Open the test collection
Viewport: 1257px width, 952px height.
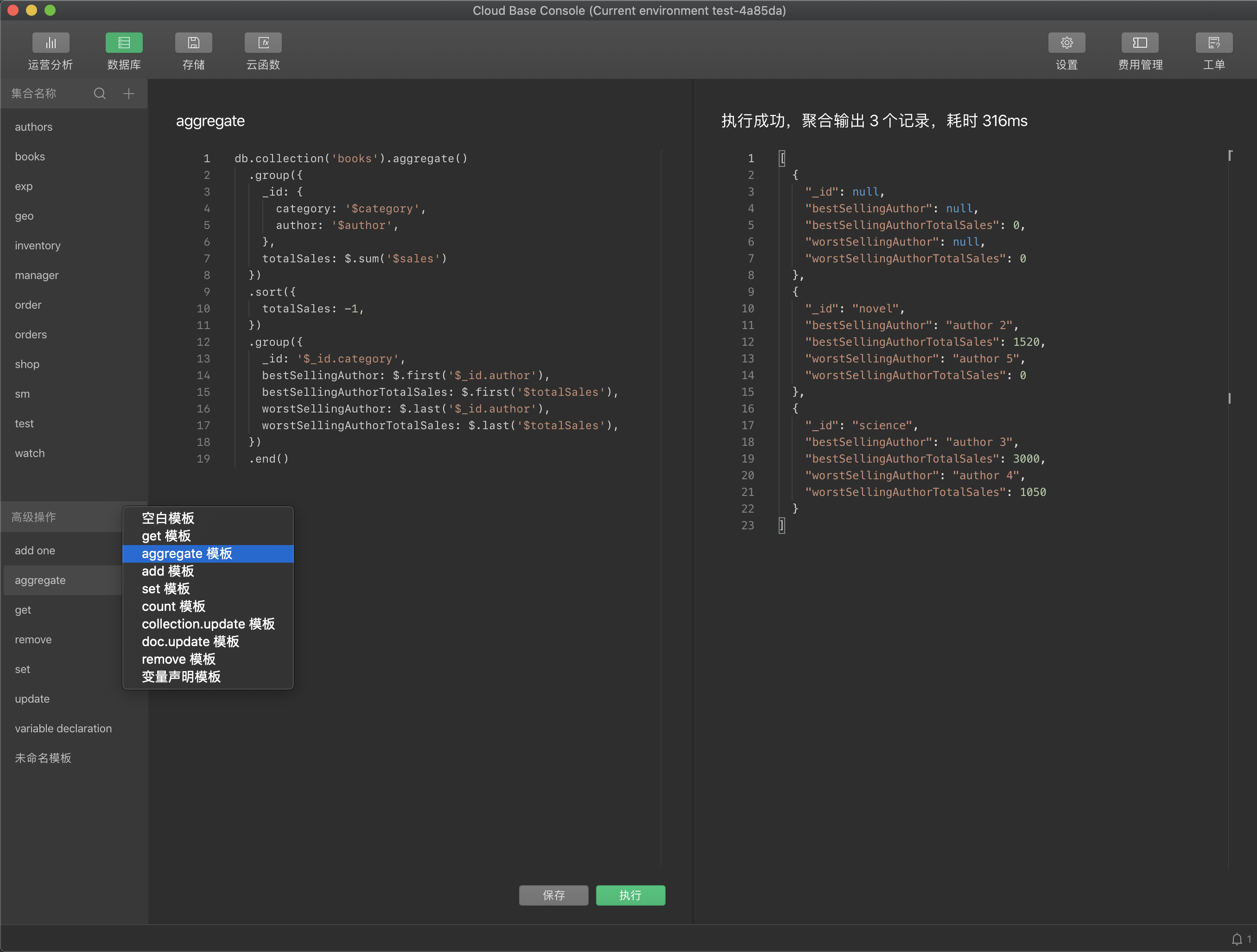point(74,424)
